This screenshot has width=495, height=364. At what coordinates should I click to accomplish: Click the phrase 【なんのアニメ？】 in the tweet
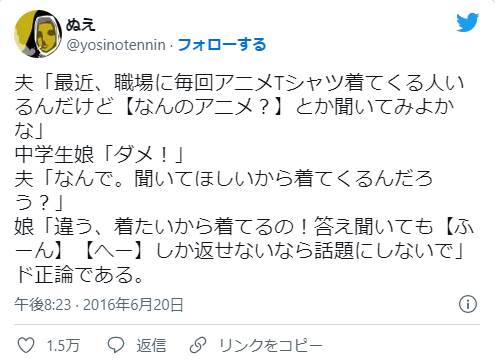click(204, 107)
